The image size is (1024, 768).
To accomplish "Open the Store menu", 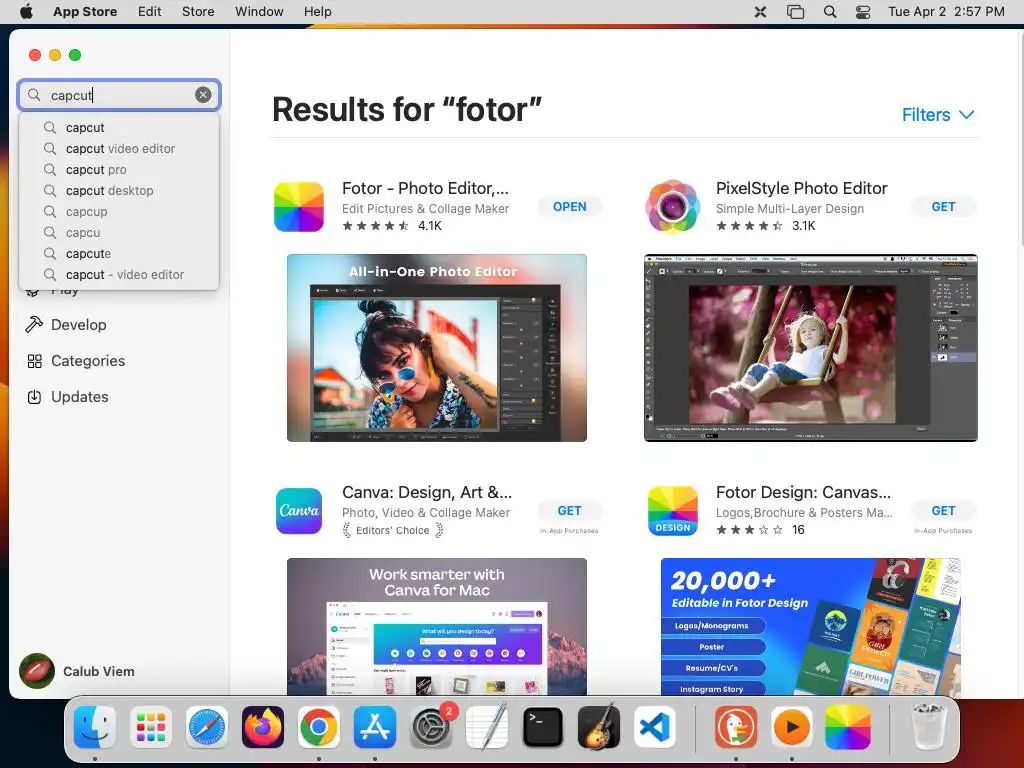I will pos(198,12).
